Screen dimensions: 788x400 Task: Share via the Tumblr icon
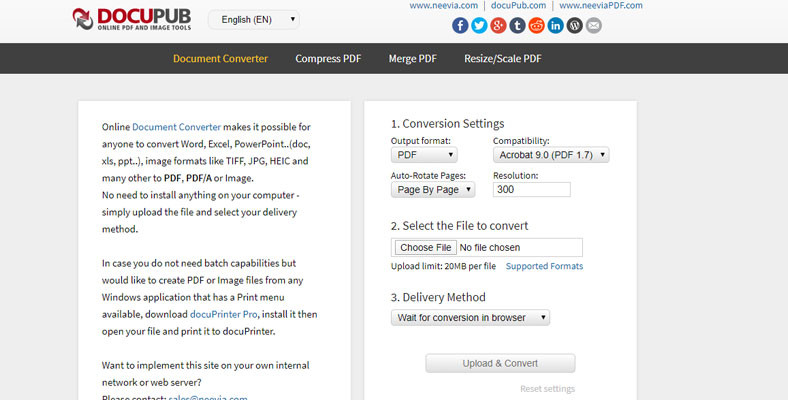pyautogui.click(x=517, y=26)
